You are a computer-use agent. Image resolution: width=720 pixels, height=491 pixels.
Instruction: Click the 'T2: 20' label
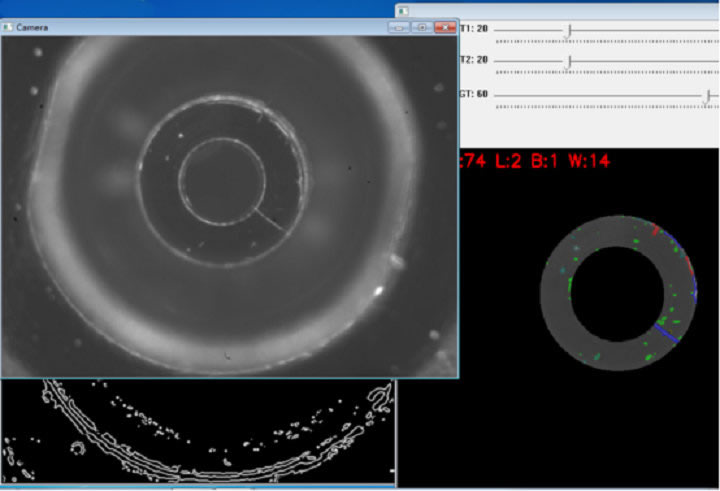pos(473,61)
